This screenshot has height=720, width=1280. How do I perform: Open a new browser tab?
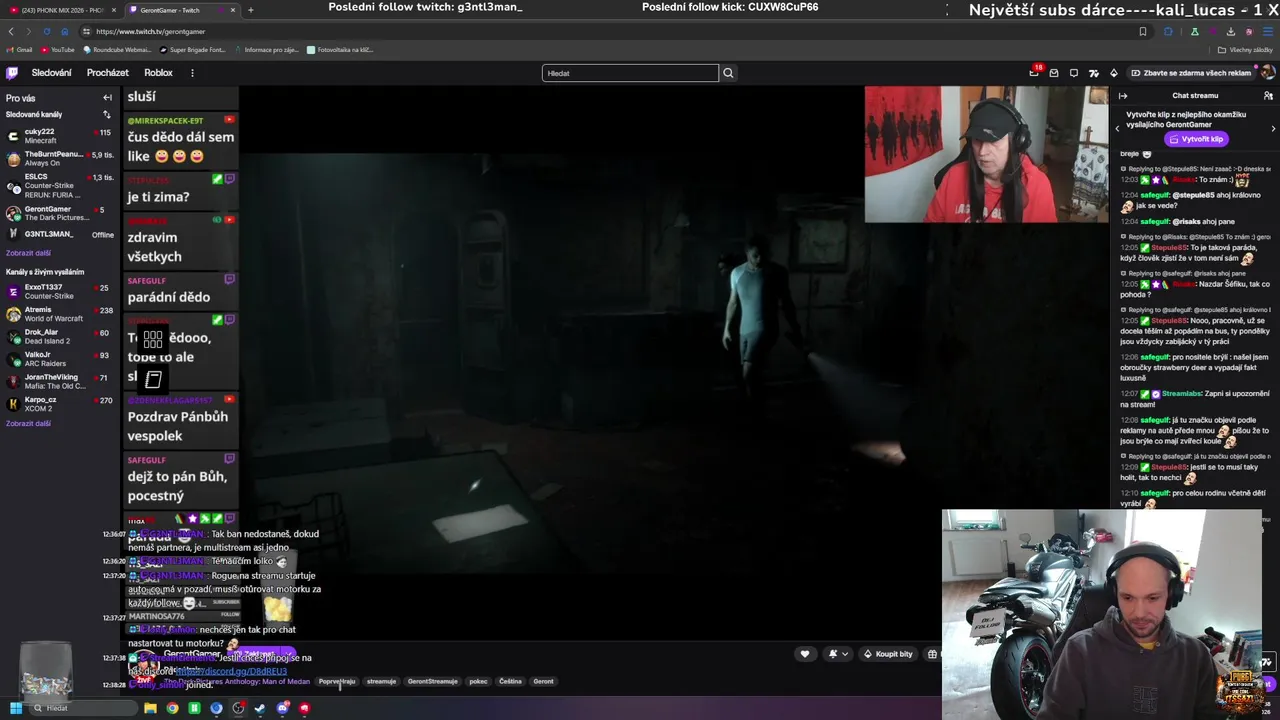(x=250, y=10)
